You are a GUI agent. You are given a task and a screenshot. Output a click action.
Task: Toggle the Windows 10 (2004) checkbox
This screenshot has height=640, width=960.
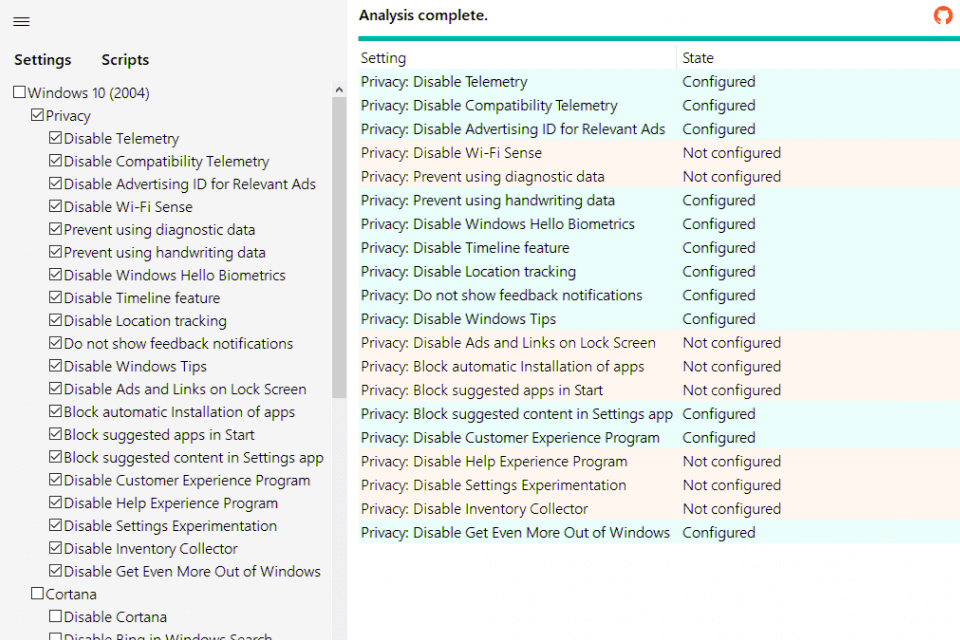click(20, 92)
